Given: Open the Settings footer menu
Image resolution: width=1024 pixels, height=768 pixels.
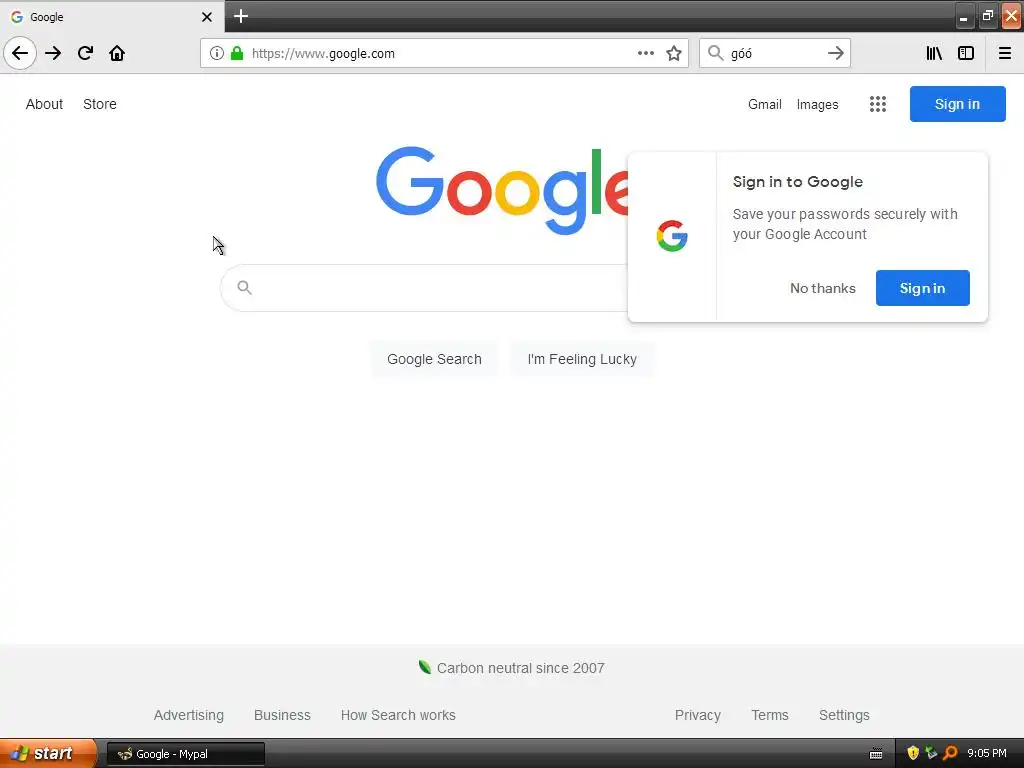Looking at the screenshot, I should [844, 715].
